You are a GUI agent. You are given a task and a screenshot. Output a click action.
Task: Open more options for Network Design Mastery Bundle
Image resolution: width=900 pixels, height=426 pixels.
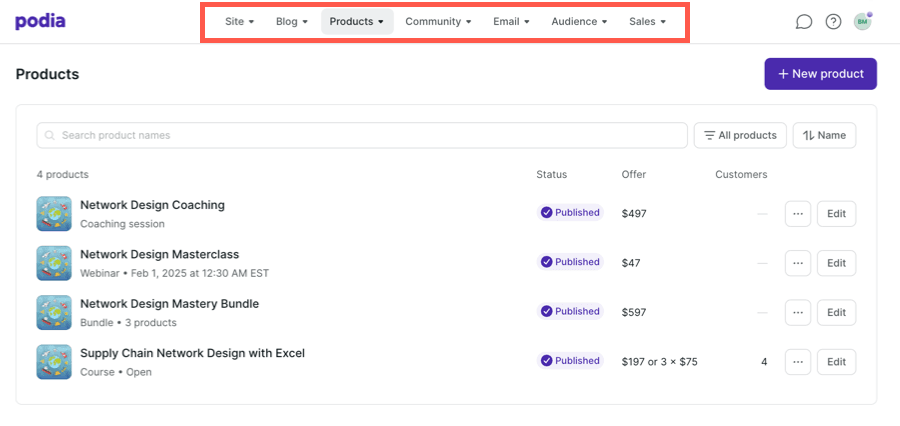tap(797, 312)
